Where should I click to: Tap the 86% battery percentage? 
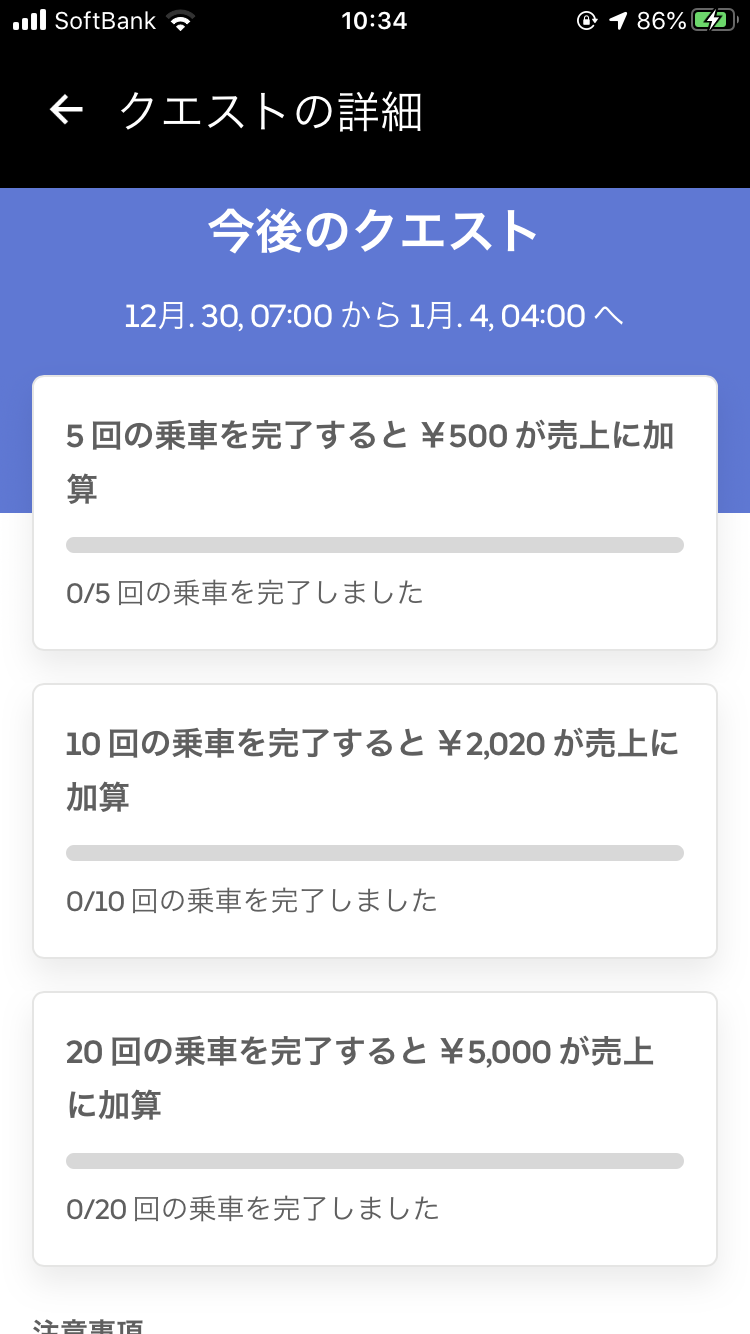661,20
